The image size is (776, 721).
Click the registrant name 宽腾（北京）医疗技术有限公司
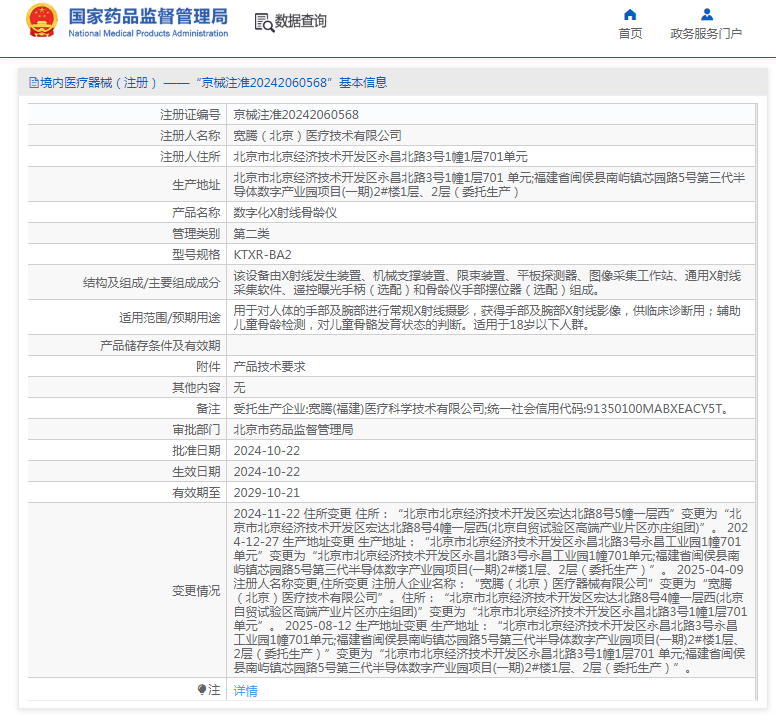tap(317, 135)
